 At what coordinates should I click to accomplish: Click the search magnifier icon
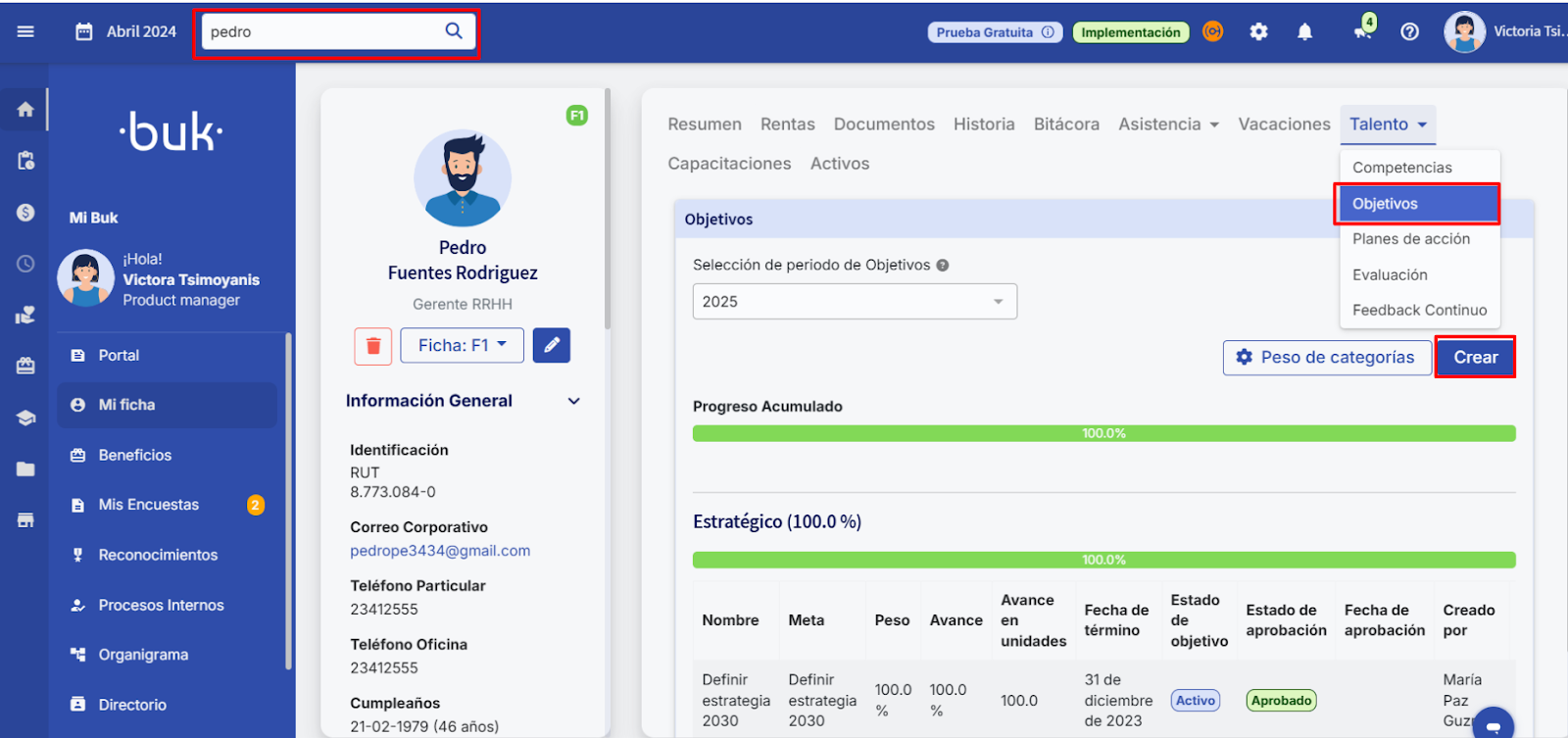click(x=454, y=31)
